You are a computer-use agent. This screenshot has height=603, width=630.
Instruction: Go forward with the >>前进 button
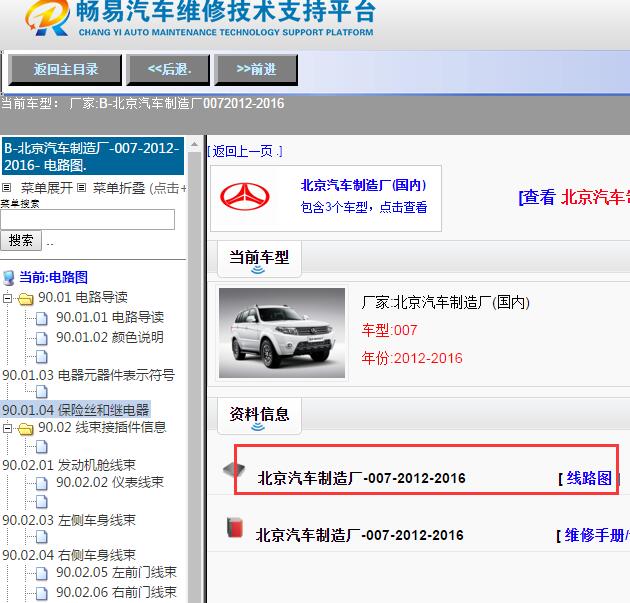[x=256, y=69]
